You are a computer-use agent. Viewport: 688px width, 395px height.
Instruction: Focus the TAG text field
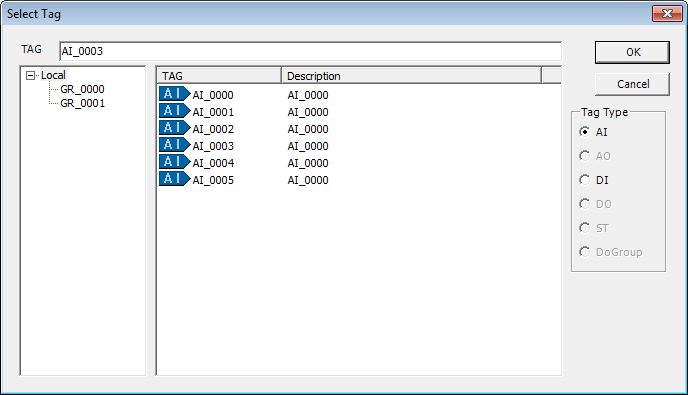pos(310,51)
